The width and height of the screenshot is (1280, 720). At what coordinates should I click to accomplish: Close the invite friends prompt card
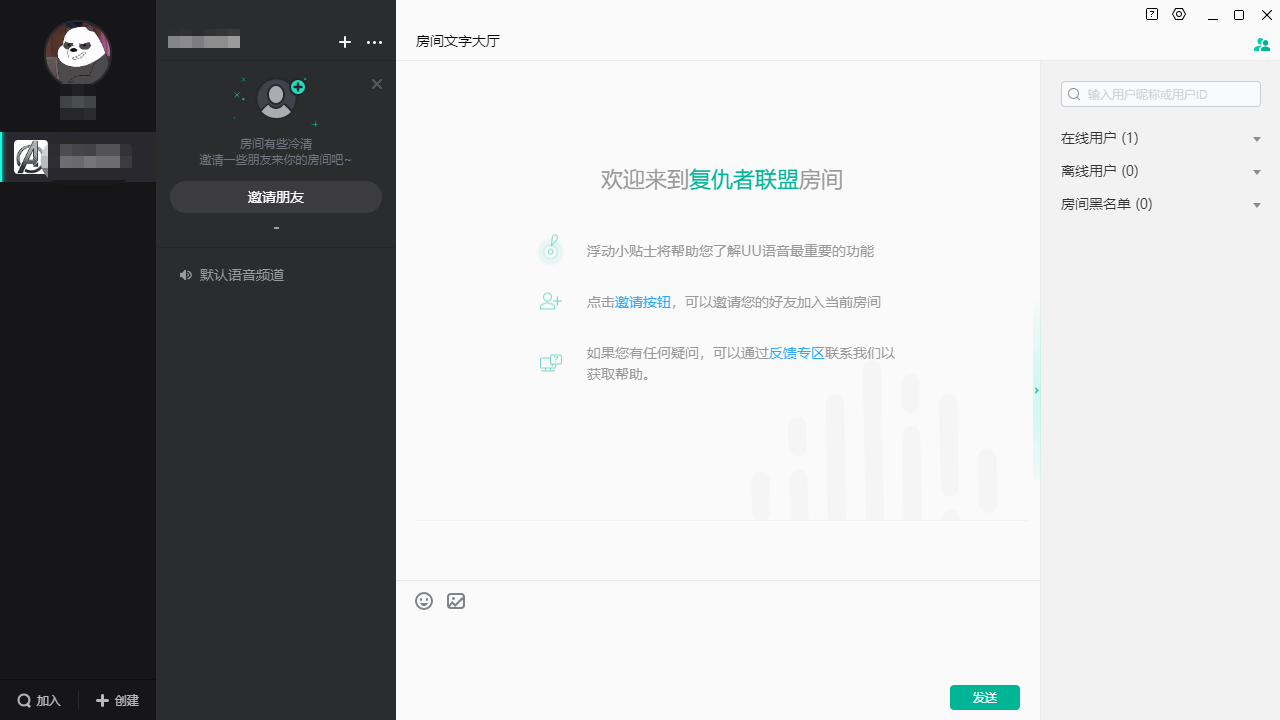(x=377, y=84)
